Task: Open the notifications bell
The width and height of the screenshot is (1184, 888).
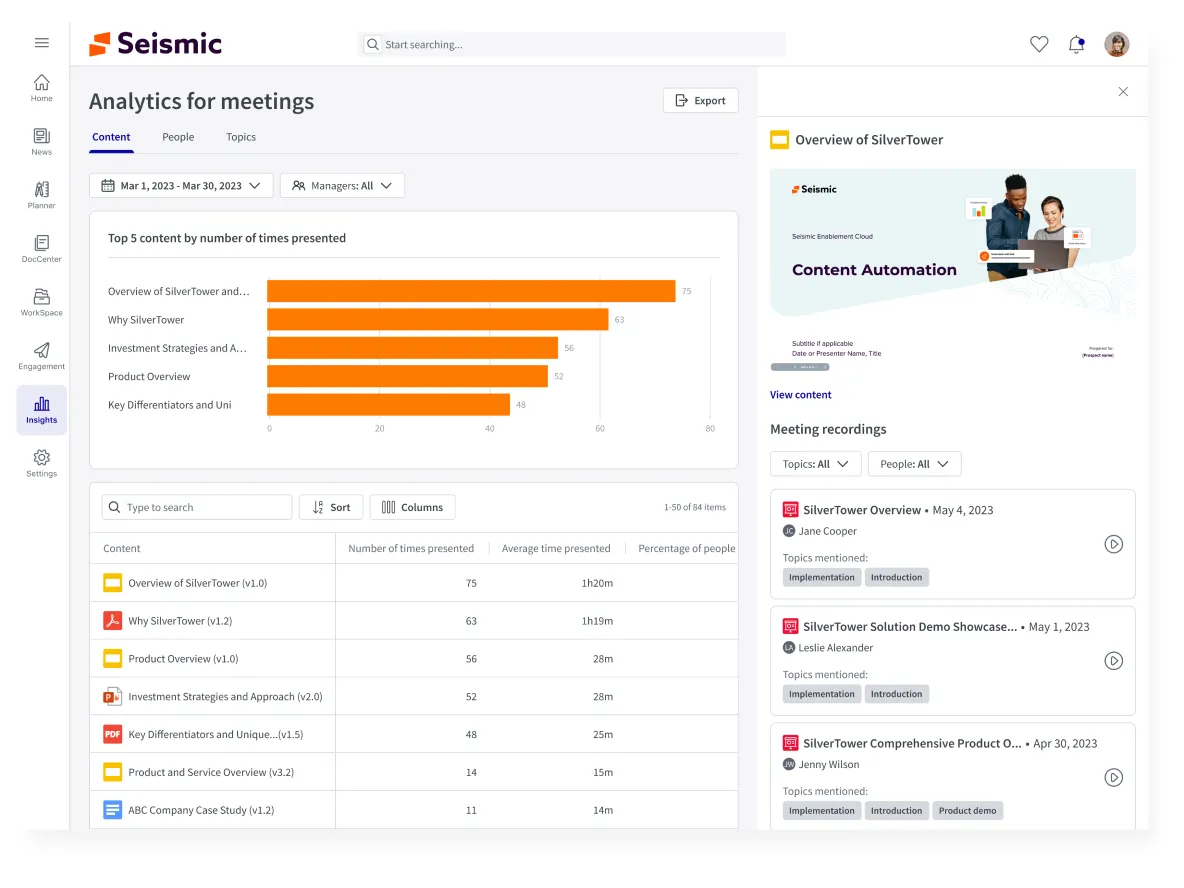Action: click(x=1077, y=44)
